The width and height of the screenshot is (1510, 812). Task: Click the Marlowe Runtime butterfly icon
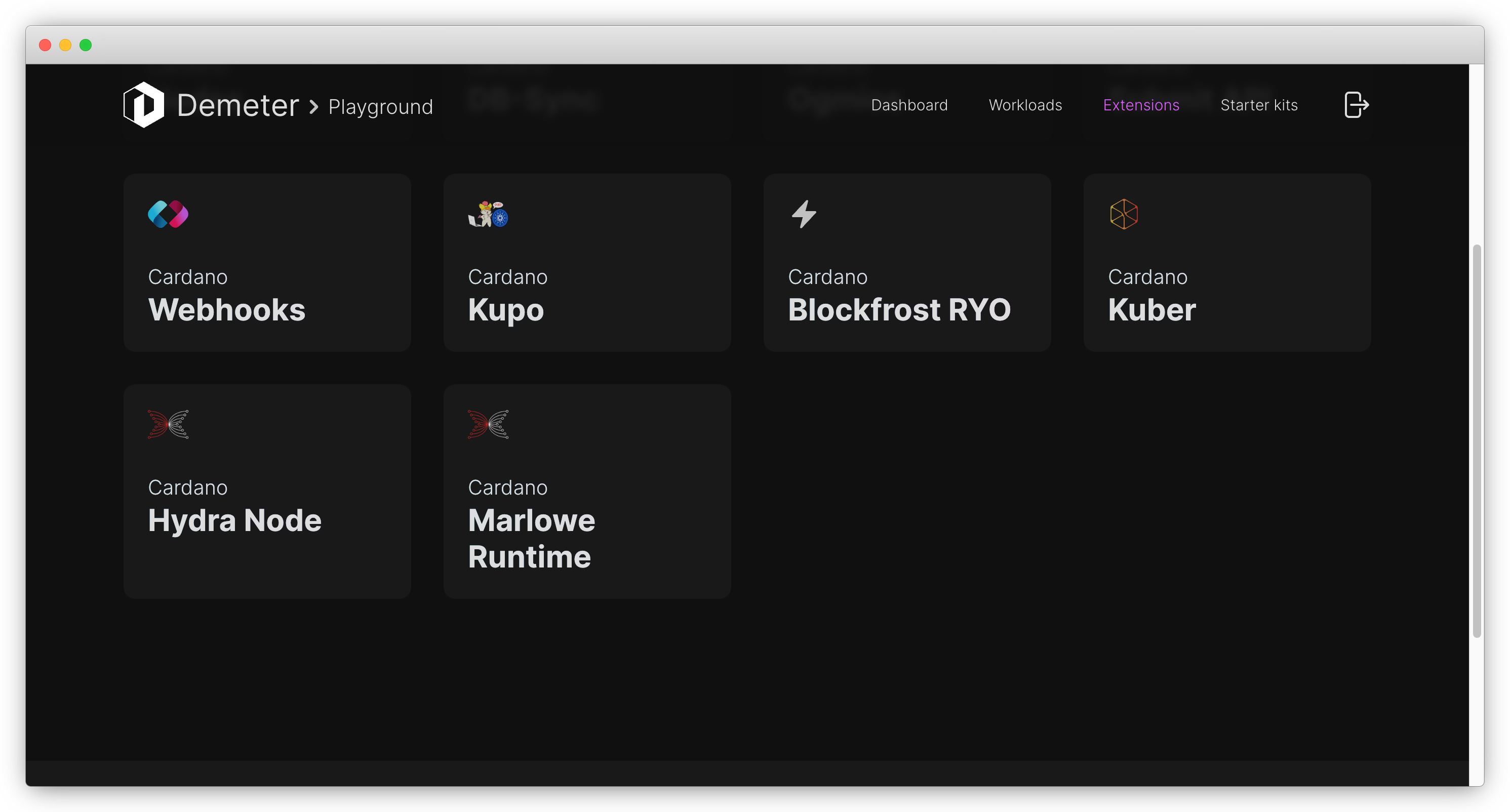point(488,424)
